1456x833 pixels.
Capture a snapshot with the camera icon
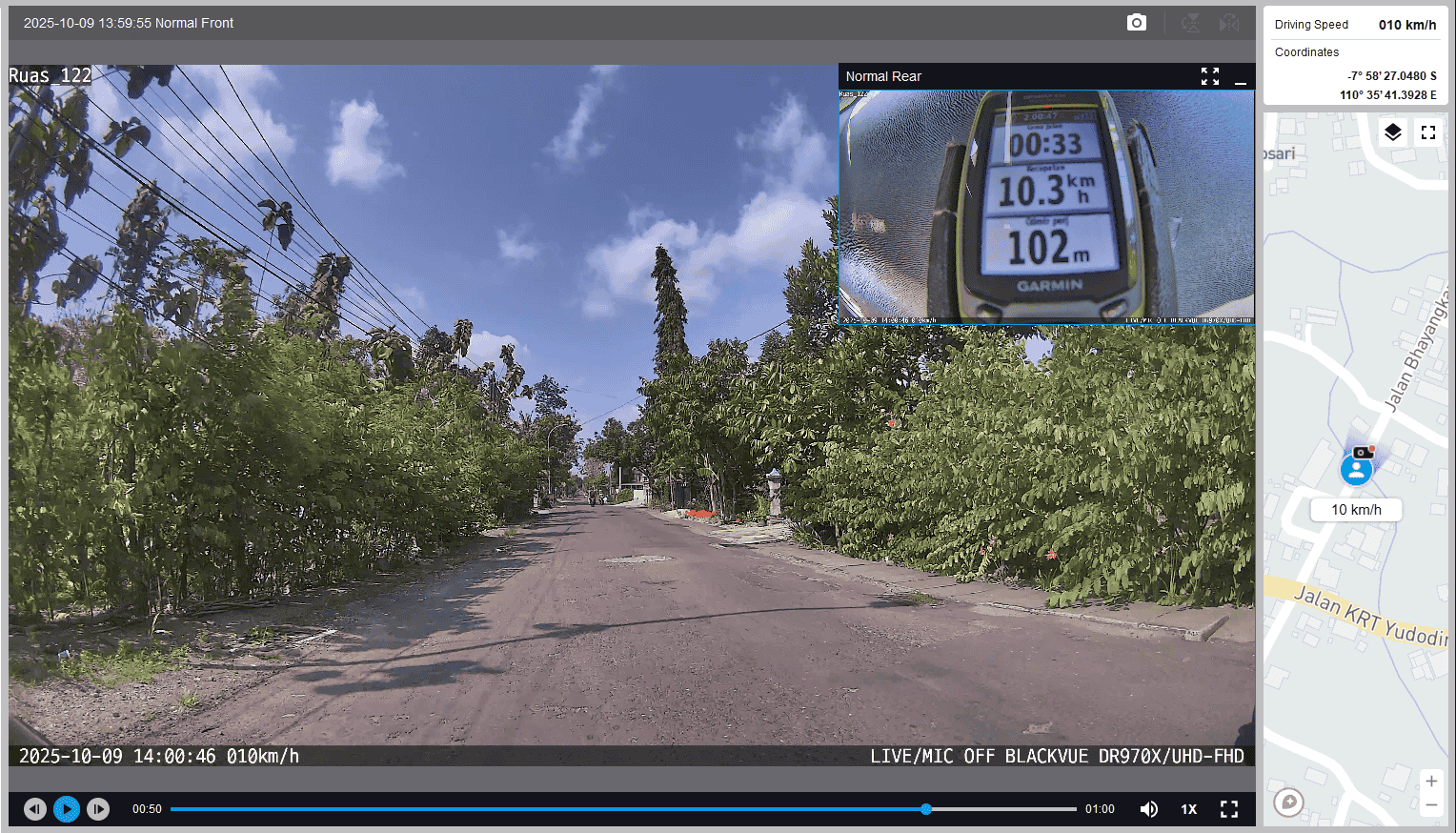point(1136,23)
